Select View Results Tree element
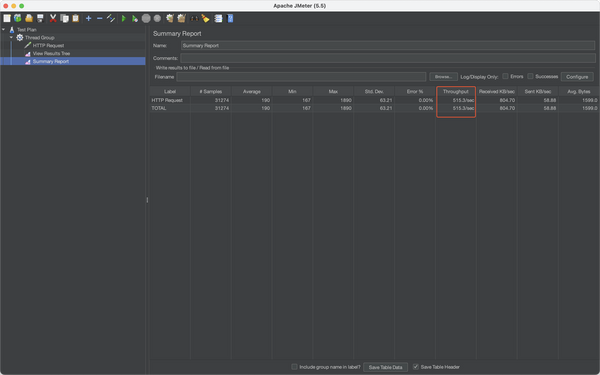This screenshot has width=600, height=375. (x=51, y=54)
